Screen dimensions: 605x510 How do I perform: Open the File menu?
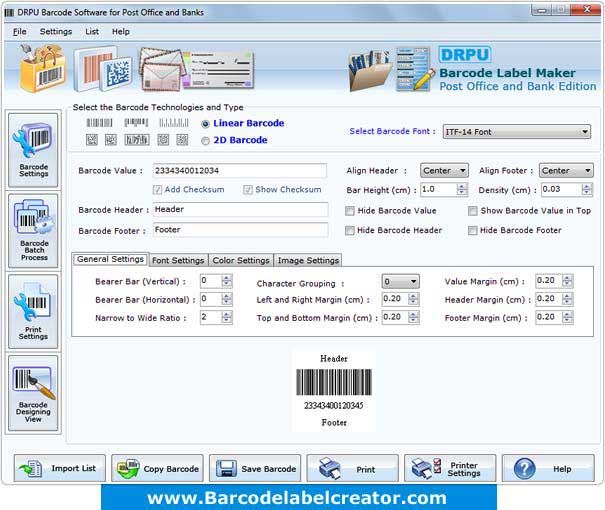click(x=20, y=32)
